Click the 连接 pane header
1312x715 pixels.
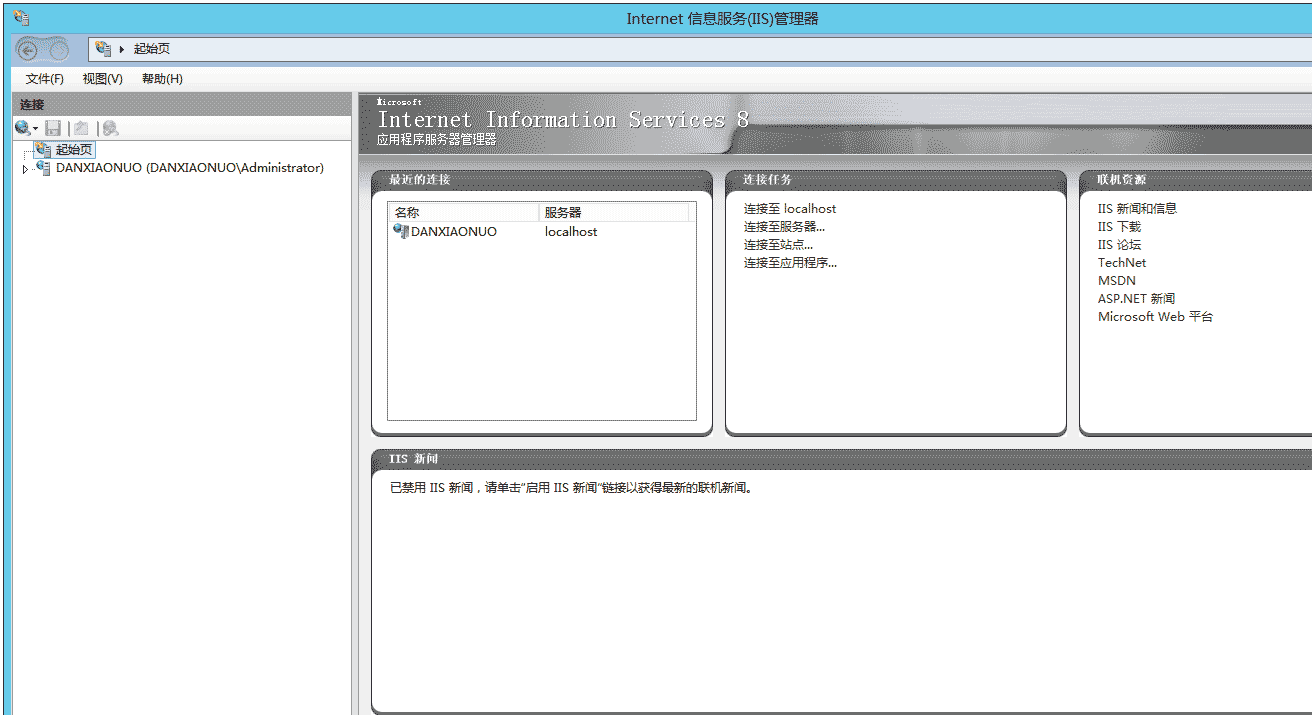click(182, 104)
